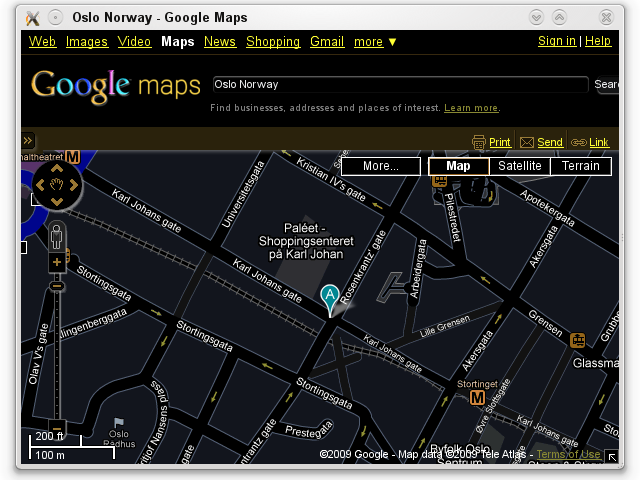This screenshot has height=480, width=640.
Task: Click the vertical zoom slider track
Action: [57, 350]
